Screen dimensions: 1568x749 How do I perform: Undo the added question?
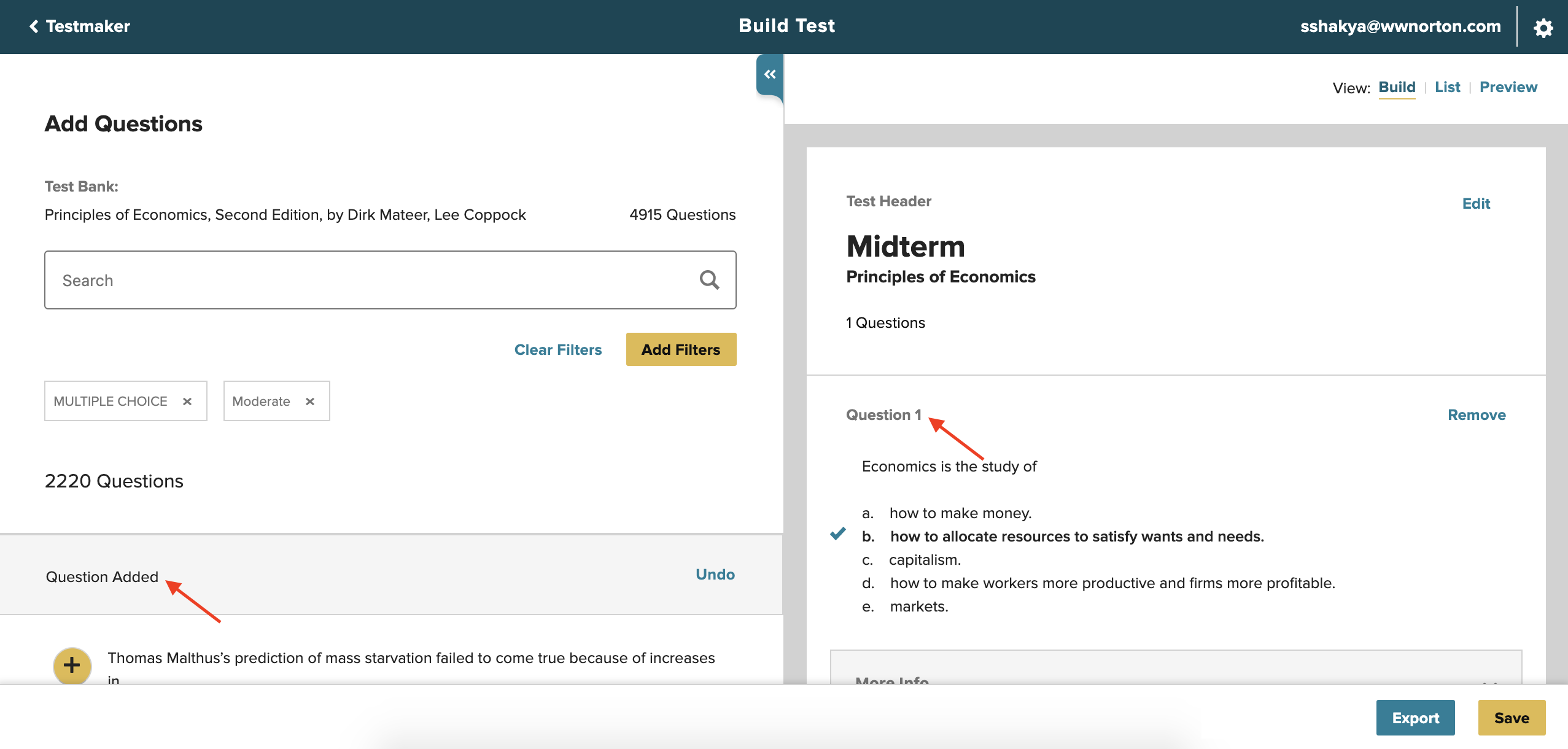pyautogui.click(x=715, y=574)
